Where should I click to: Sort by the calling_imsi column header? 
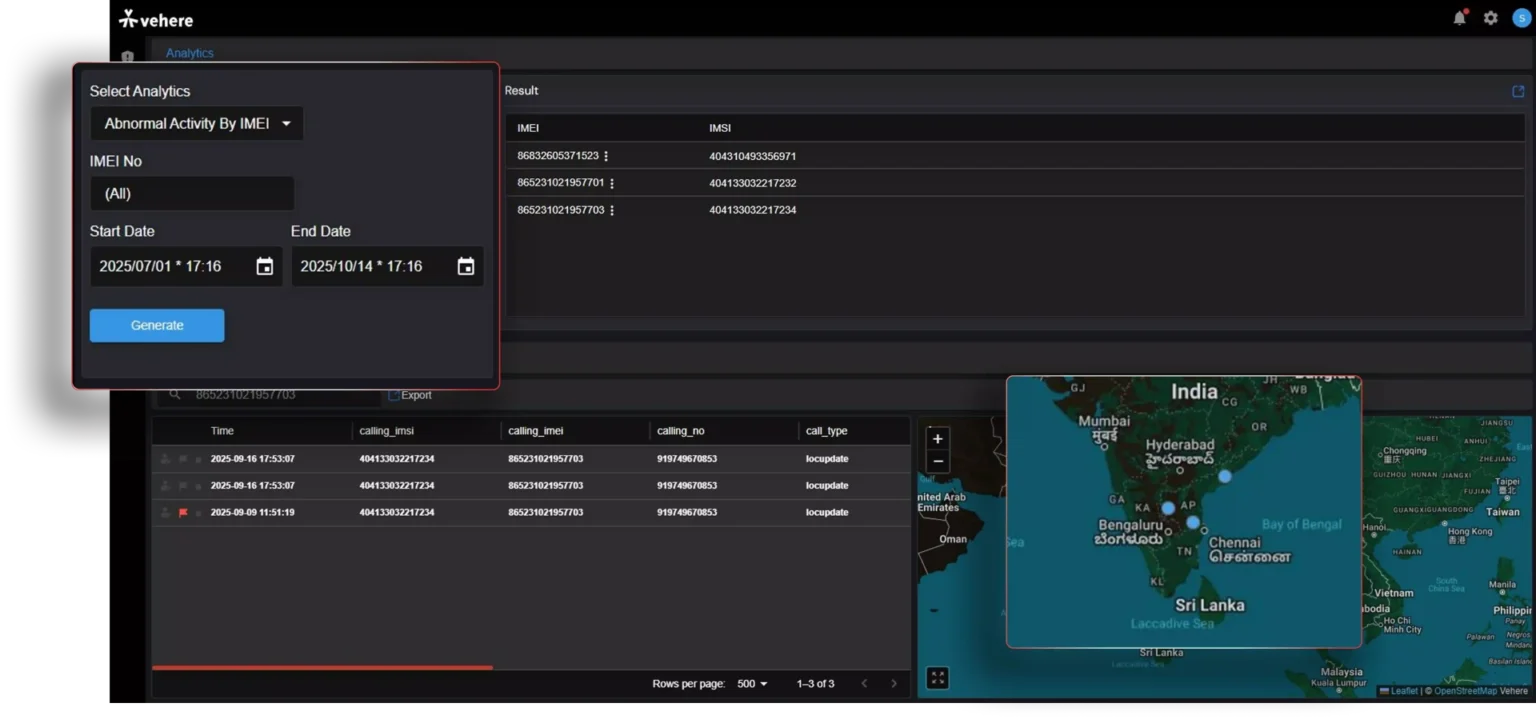point(386,431)
